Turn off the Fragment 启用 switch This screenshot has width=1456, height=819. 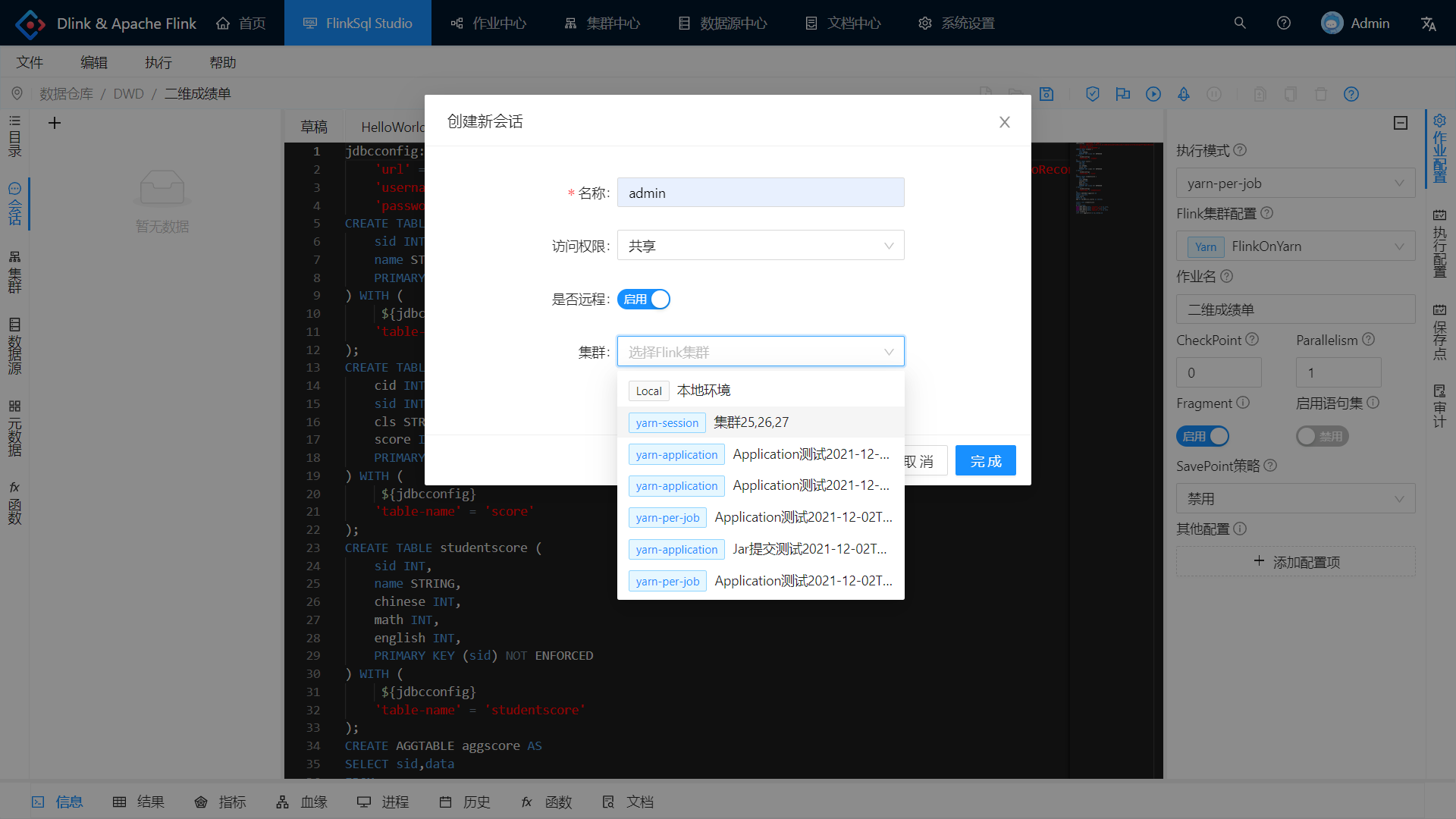coord(1202,436)
